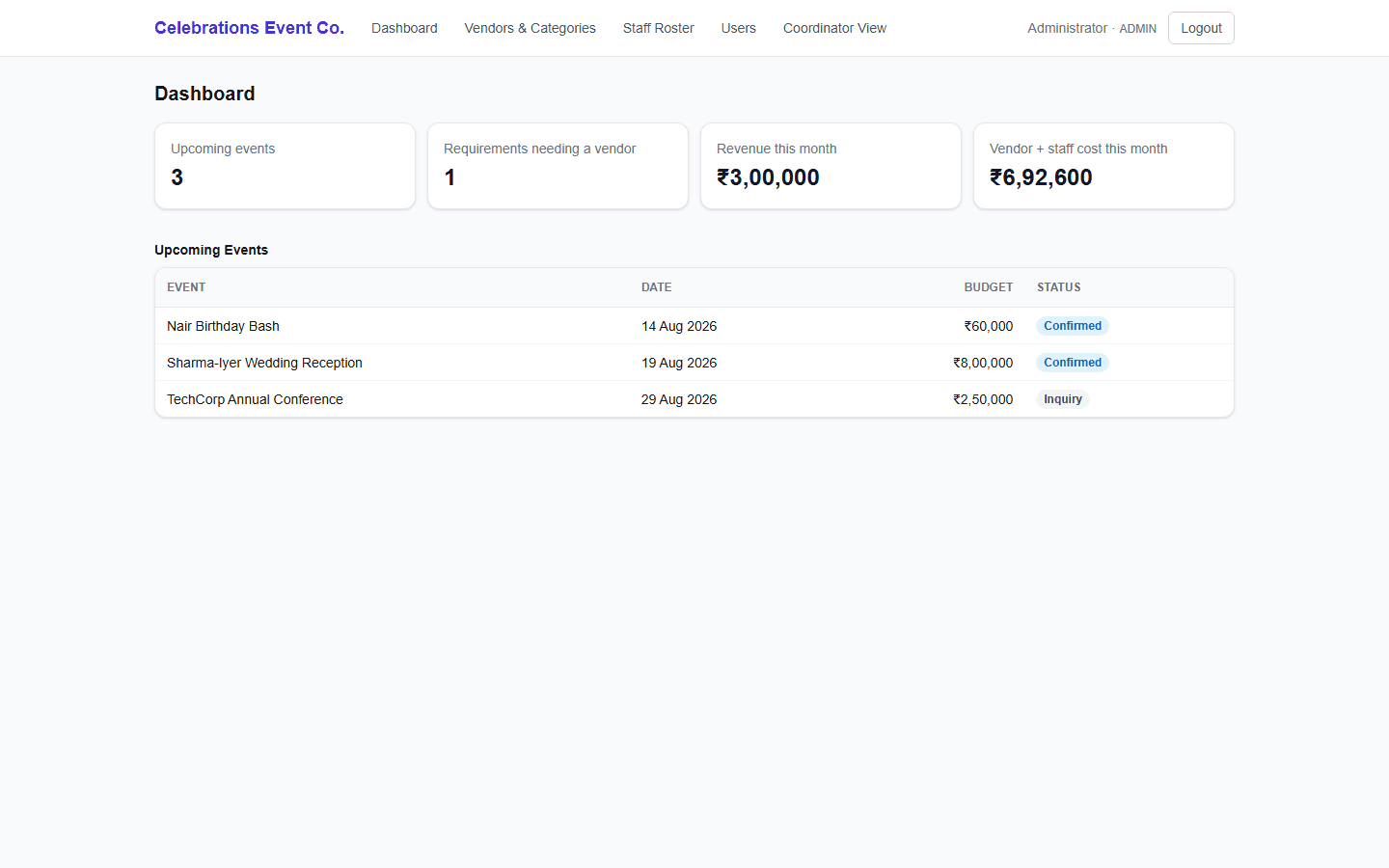The height and width of the screenshot is (868, 1389).
Task: Click Confirmed badge for Nair Birthday Bash
Action: (x=1073, y=326)
